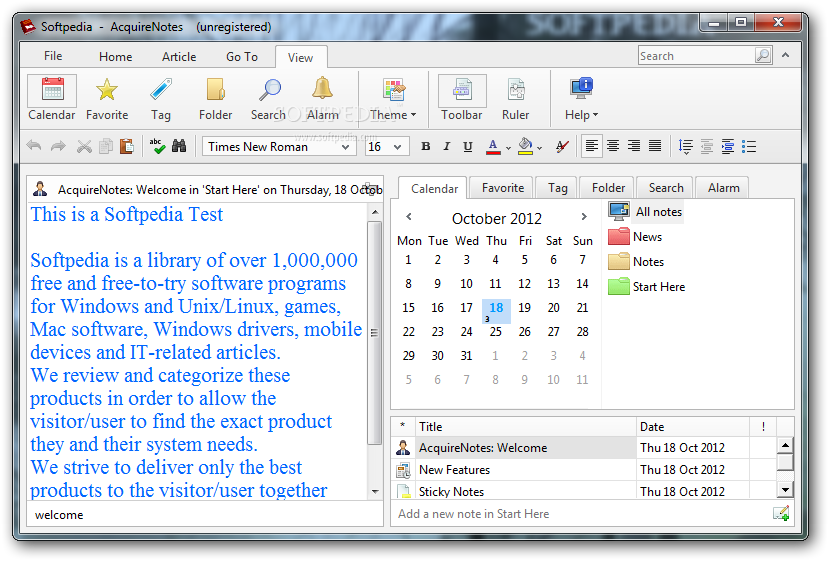Select All notes folder
Viewport: 829px width, 561px height.
646,211
